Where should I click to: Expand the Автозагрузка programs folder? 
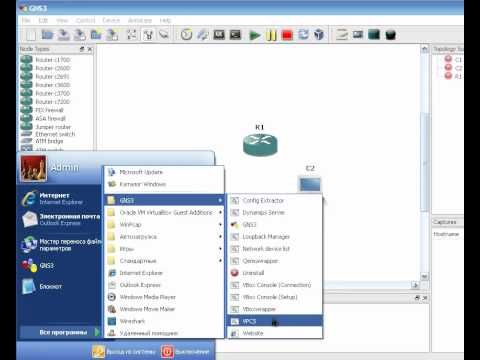[x=164, y=237]
